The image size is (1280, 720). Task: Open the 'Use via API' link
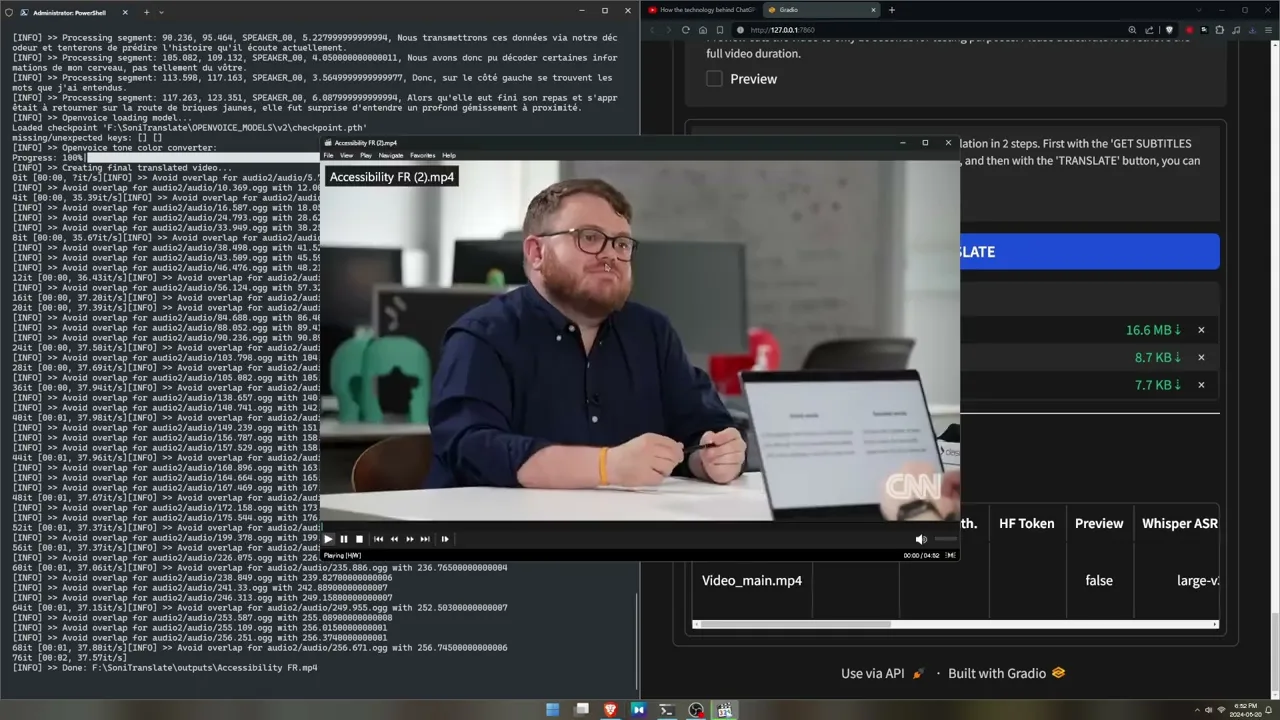coord(883,674)
